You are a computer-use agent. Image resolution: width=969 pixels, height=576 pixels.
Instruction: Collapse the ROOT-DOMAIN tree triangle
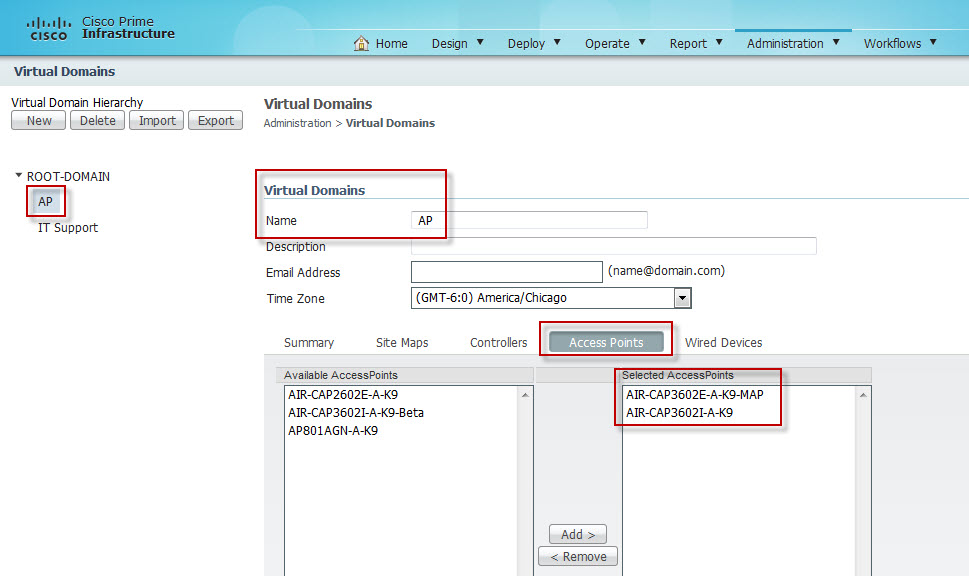point(19,176)
